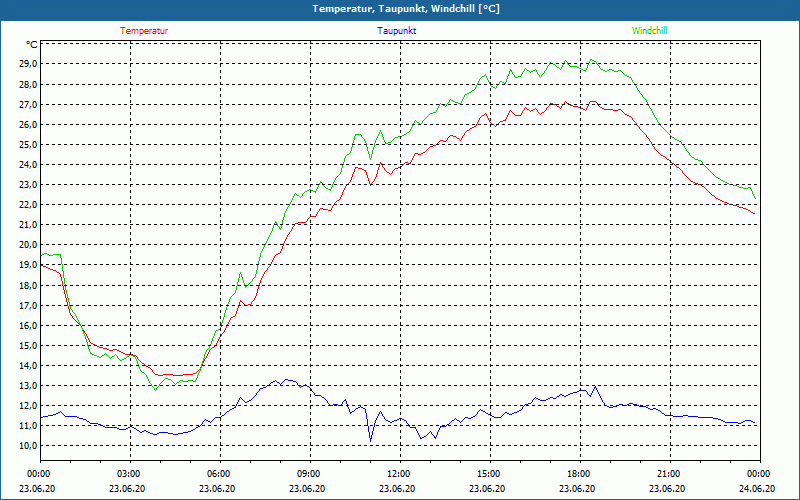Click the '03:00' time axis label

tap(130, 474)
